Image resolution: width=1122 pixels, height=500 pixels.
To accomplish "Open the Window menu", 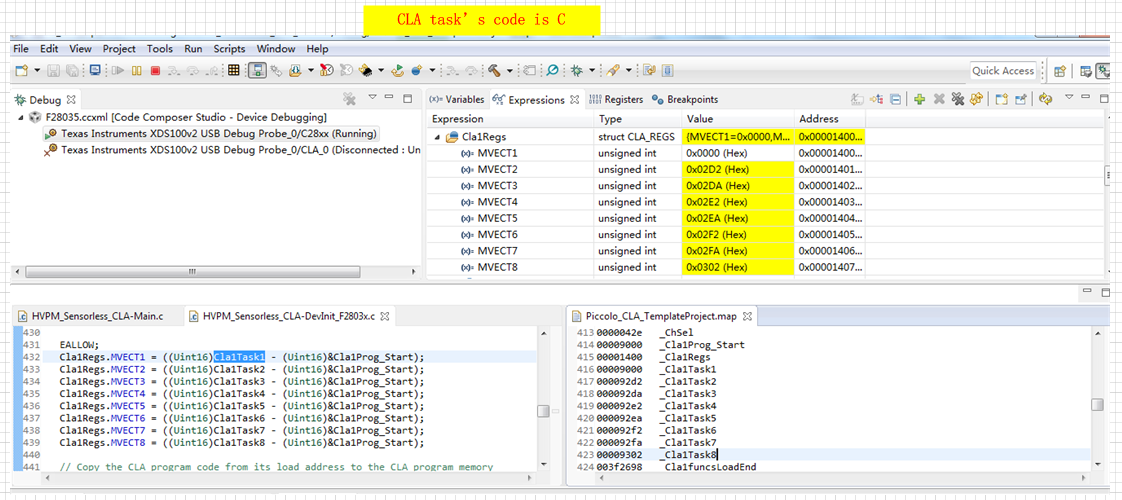I will tap(275, 49).
